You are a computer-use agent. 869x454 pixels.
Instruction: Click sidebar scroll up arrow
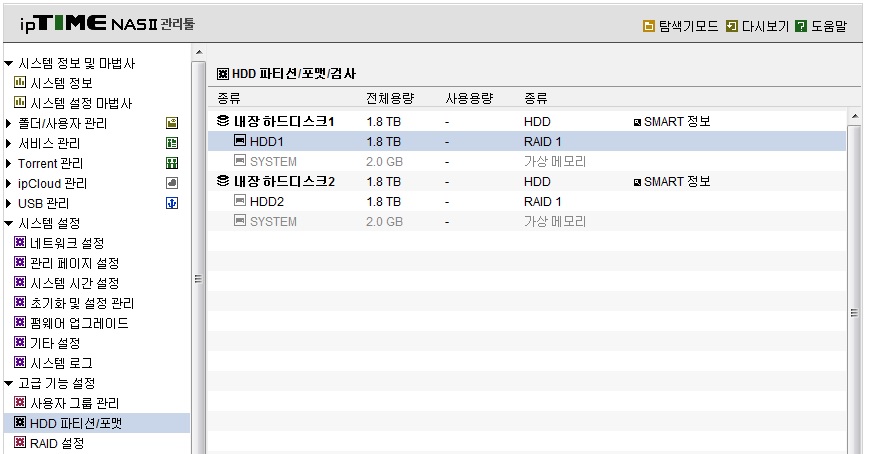(199, 53)
